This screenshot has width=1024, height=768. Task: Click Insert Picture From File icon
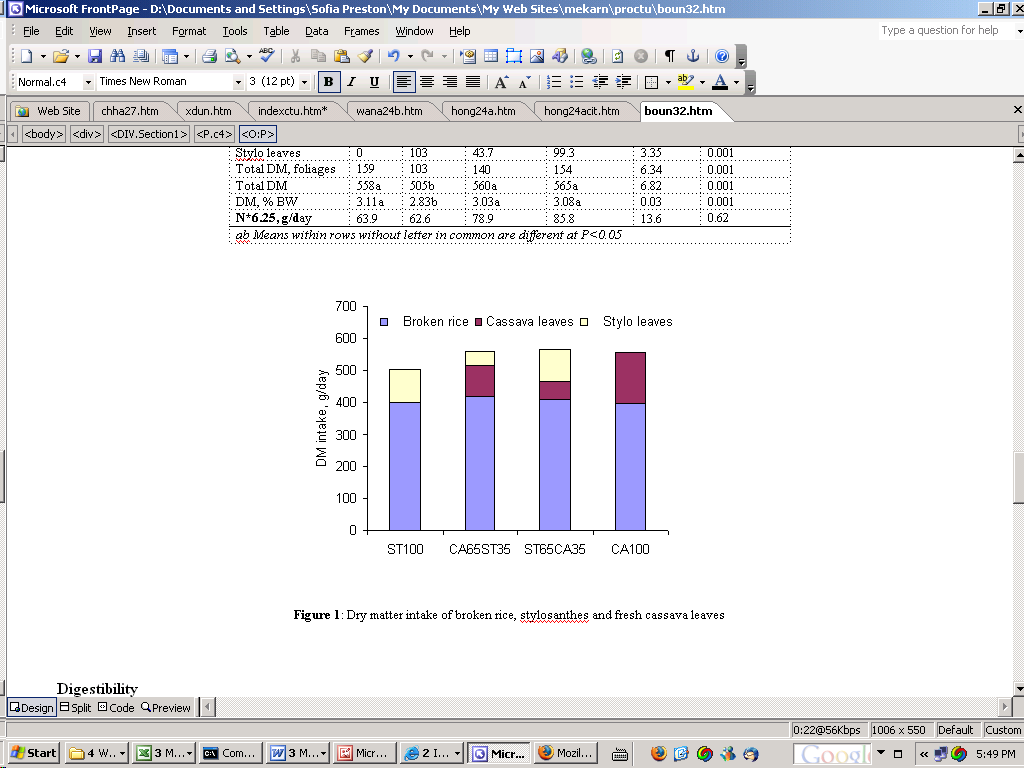[x=537, y=56]
